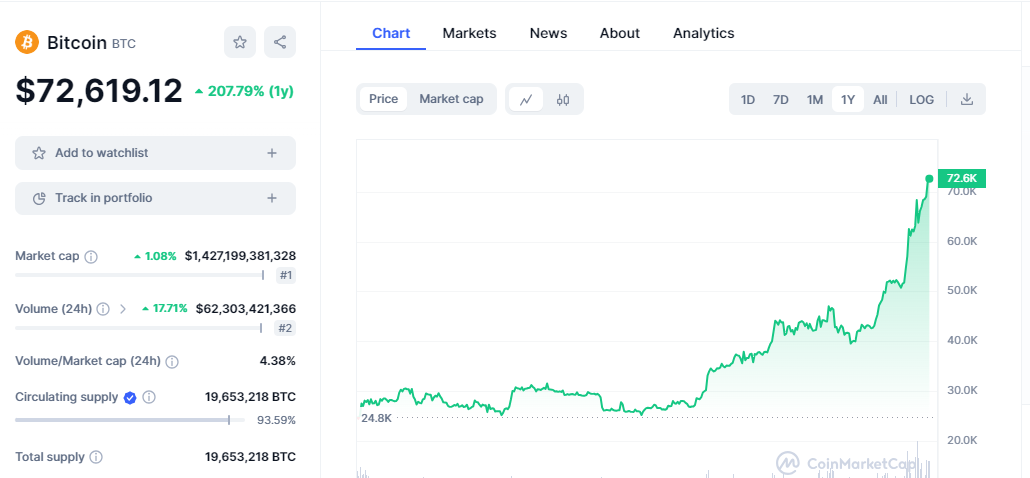This screenshot has height=478, width=1030.
Task: Click the pie chart icon in Track in portfolio
Action: pyautogui.click(x=39, y=198)
